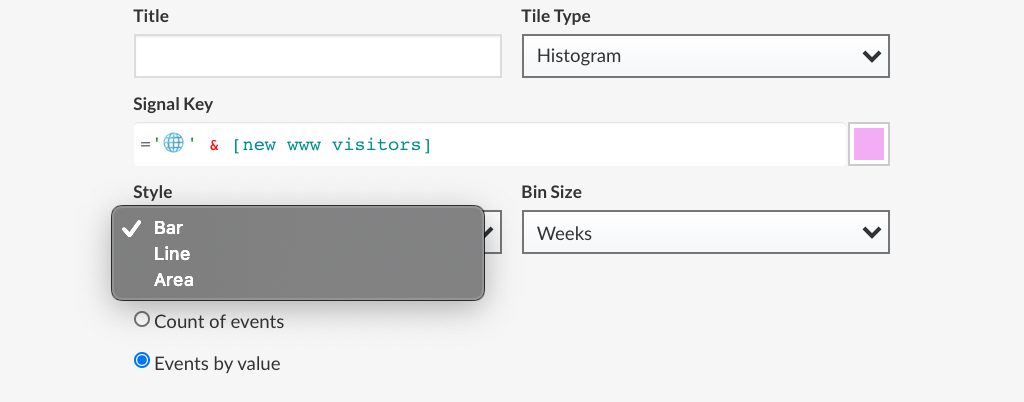Open the Tile Type Histogram dropdown
The image size is (1024, 402).
tap(705, 56)
